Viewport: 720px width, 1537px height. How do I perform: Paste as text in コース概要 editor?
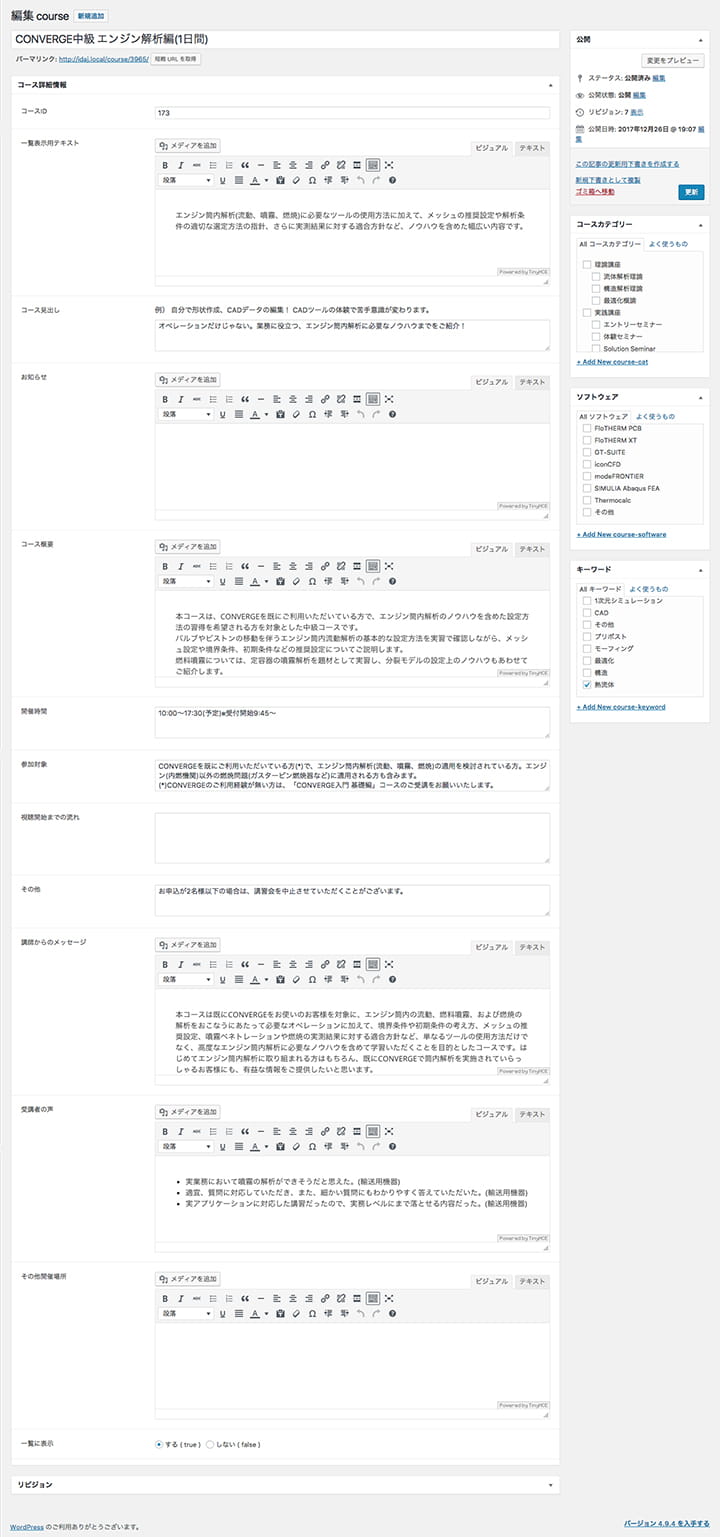[280, 581]
